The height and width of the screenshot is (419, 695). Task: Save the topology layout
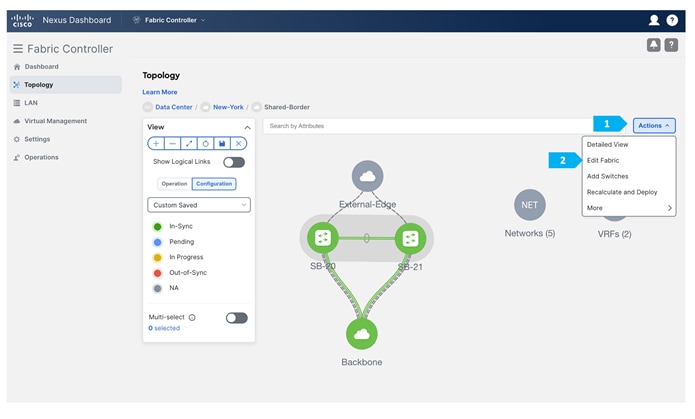[222, 144]
